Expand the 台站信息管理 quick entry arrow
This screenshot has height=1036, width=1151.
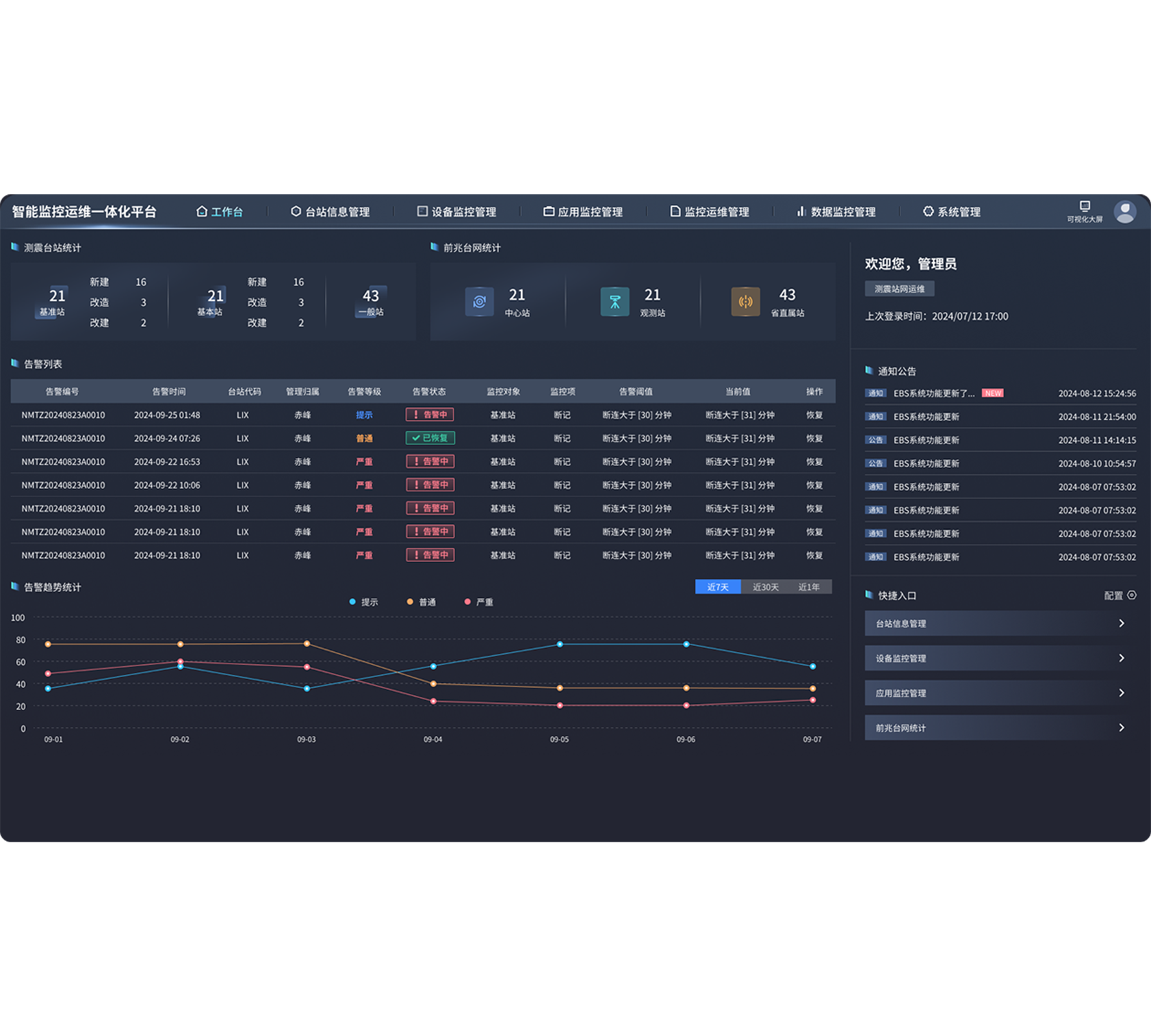(x=1122, y=623)
